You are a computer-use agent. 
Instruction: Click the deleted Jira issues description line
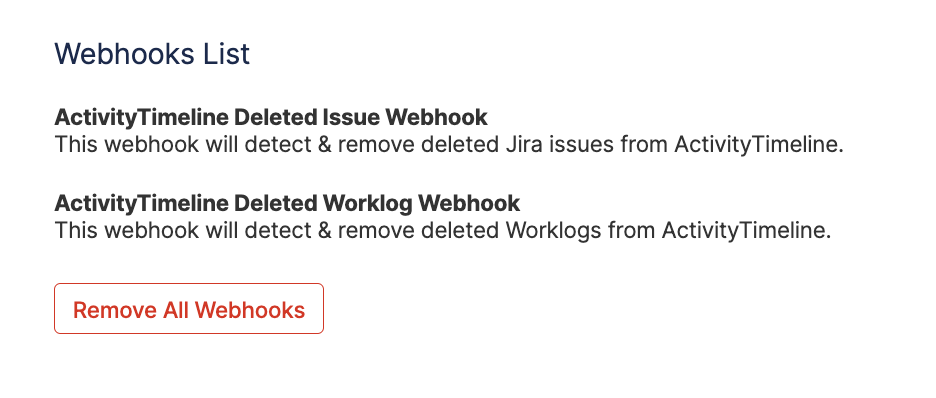(449, 145)
